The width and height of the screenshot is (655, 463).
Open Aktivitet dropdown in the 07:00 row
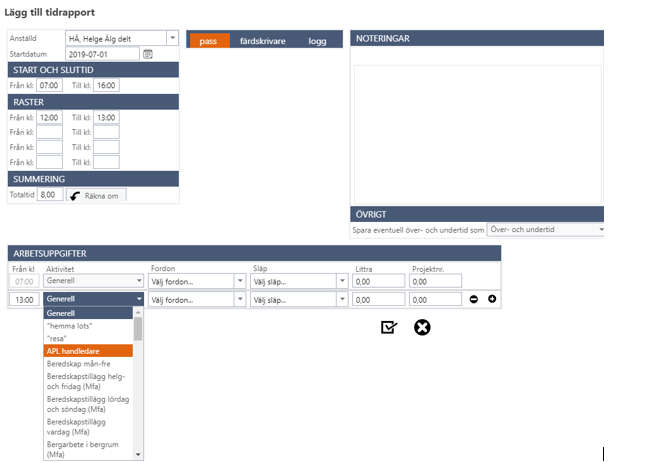click(94, 281)
